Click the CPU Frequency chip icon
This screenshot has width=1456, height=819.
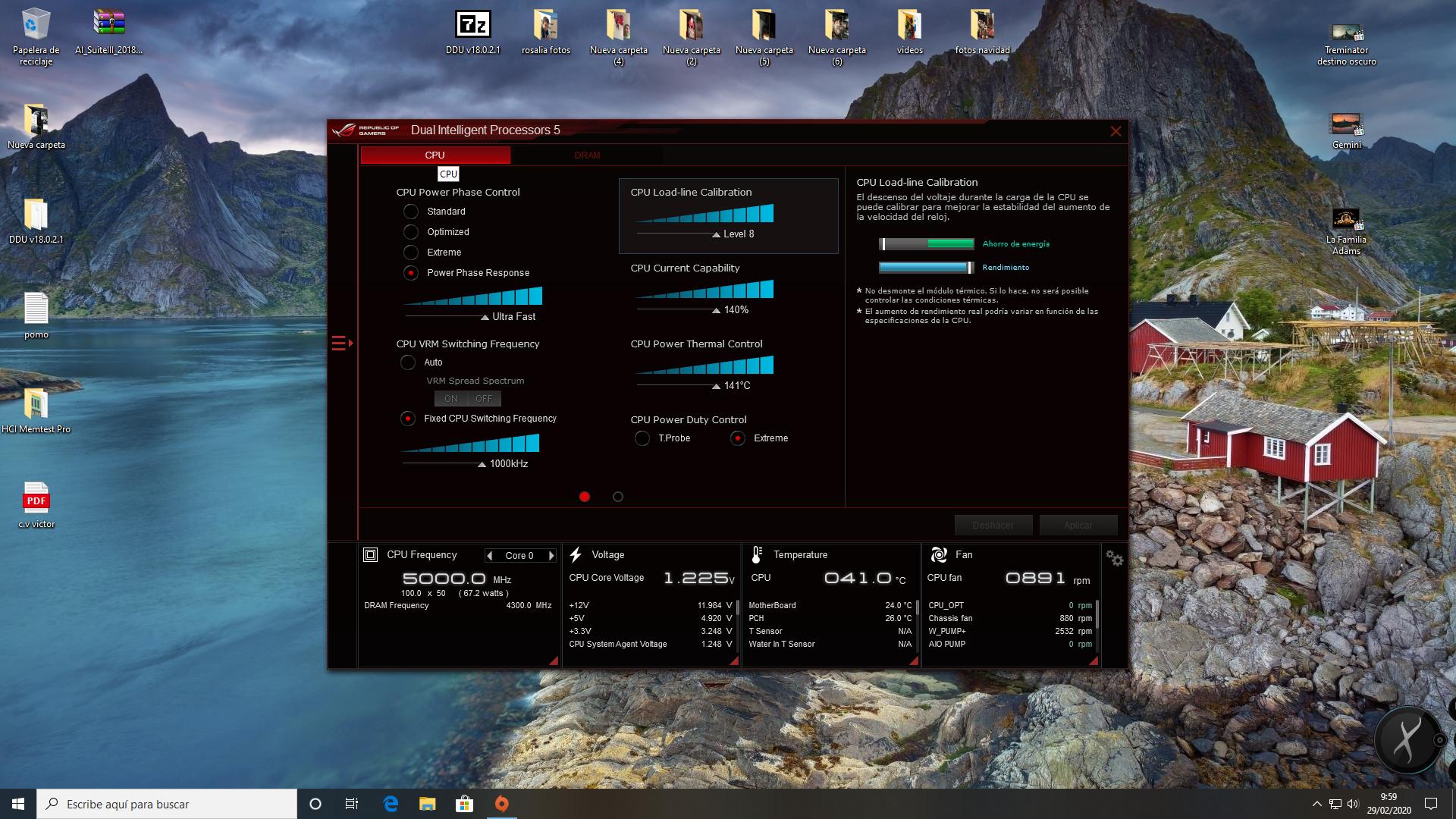(370, 555)
